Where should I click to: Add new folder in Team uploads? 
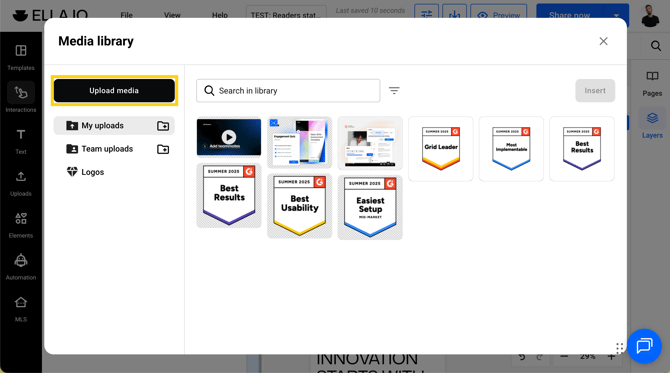pyautogui.click(x=163, y=150)
